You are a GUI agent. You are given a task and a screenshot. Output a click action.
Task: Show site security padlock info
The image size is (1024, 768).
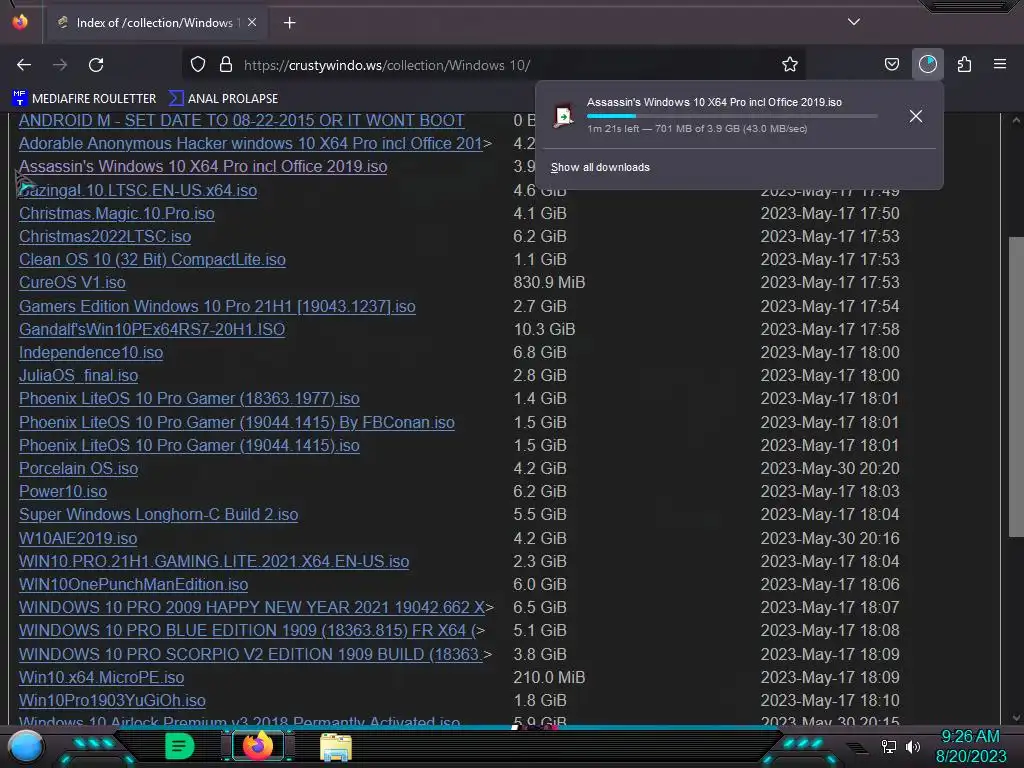[x=226, y=65]
